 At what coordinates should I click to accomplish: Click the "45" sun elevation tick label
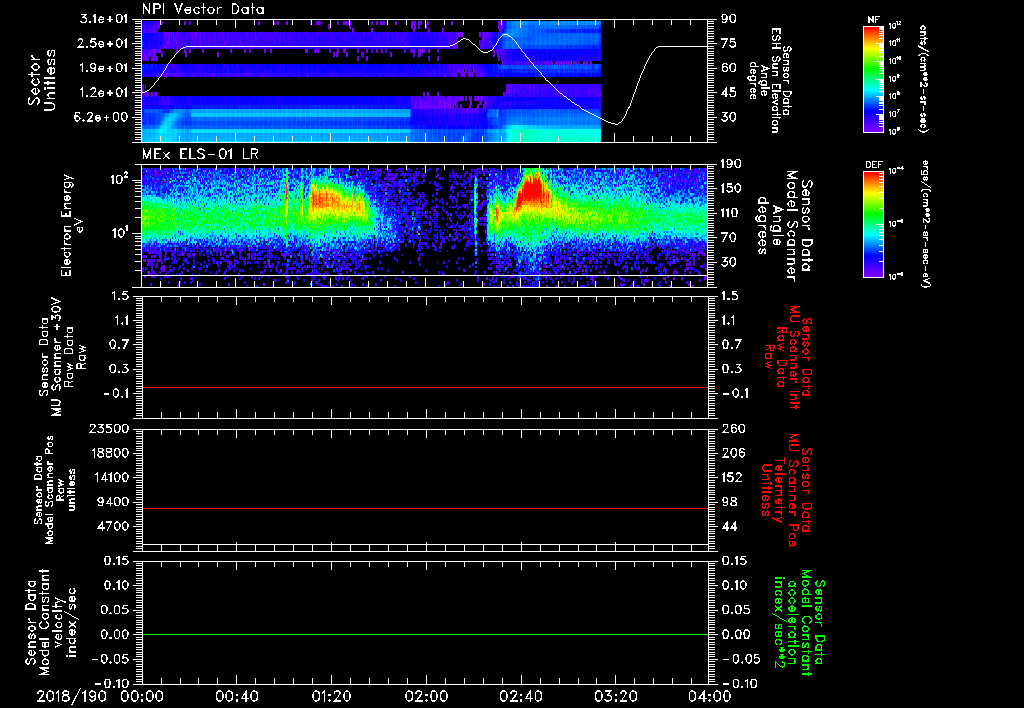[x=729, y=93]
